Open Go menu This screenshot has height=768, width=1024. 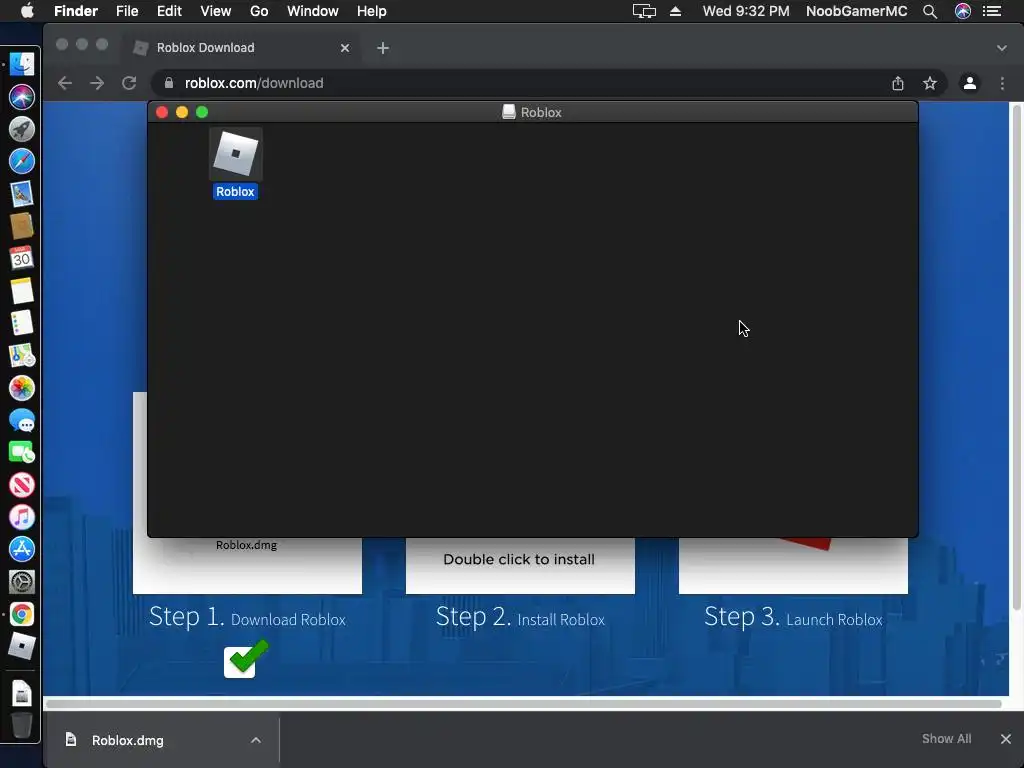coord(259,11)
